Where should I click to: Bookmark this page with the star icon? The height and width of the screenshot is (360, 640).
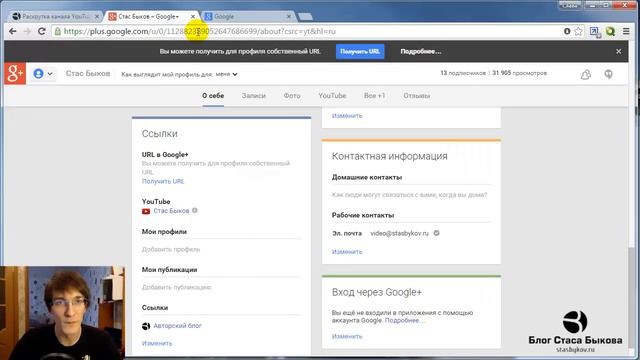tap(578, 31)
